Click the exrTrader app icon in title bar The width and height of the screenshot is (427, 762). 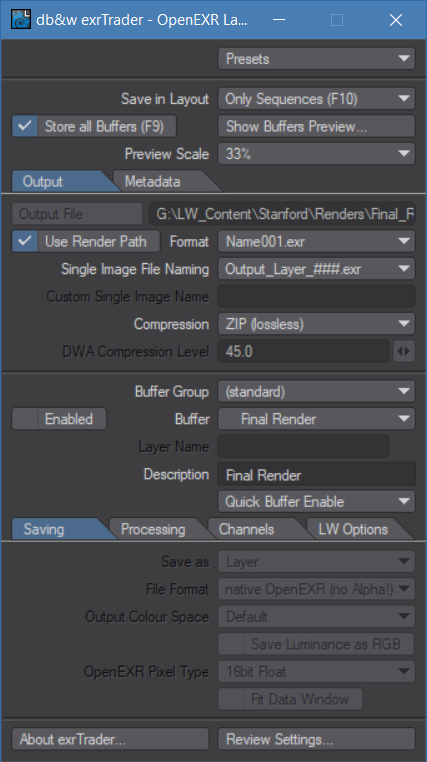pyautogui.click(x=20, y=19)
